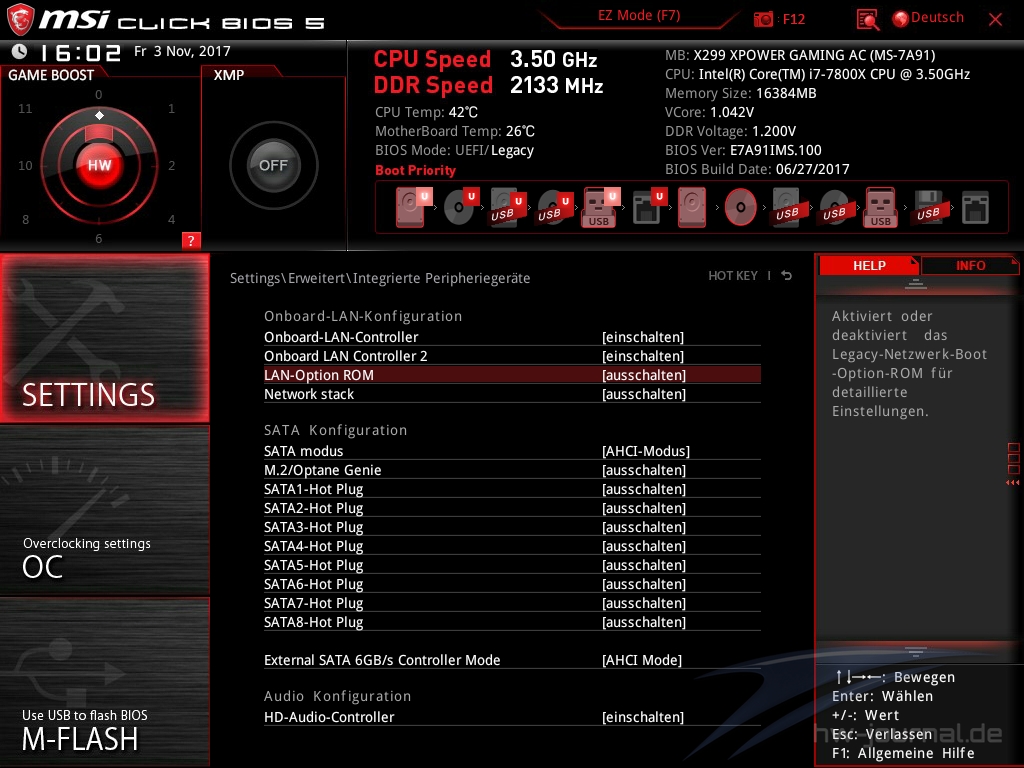Open the SATA4-Hot Plug value options

[644, 546]
